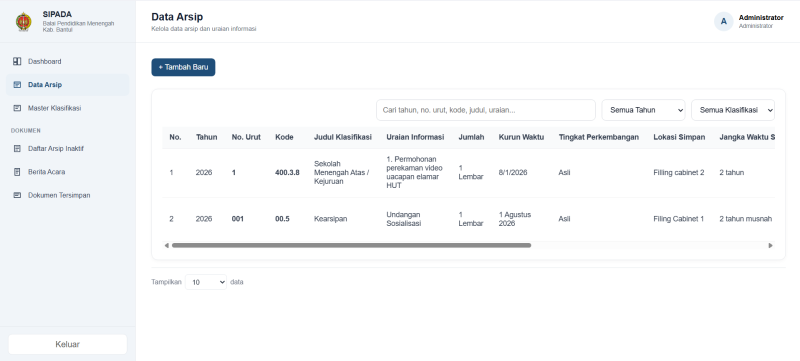The width and height of the screenshot is (800, 361).
Task: Click the Berita Acara document icon
Action: click(17, 172)
